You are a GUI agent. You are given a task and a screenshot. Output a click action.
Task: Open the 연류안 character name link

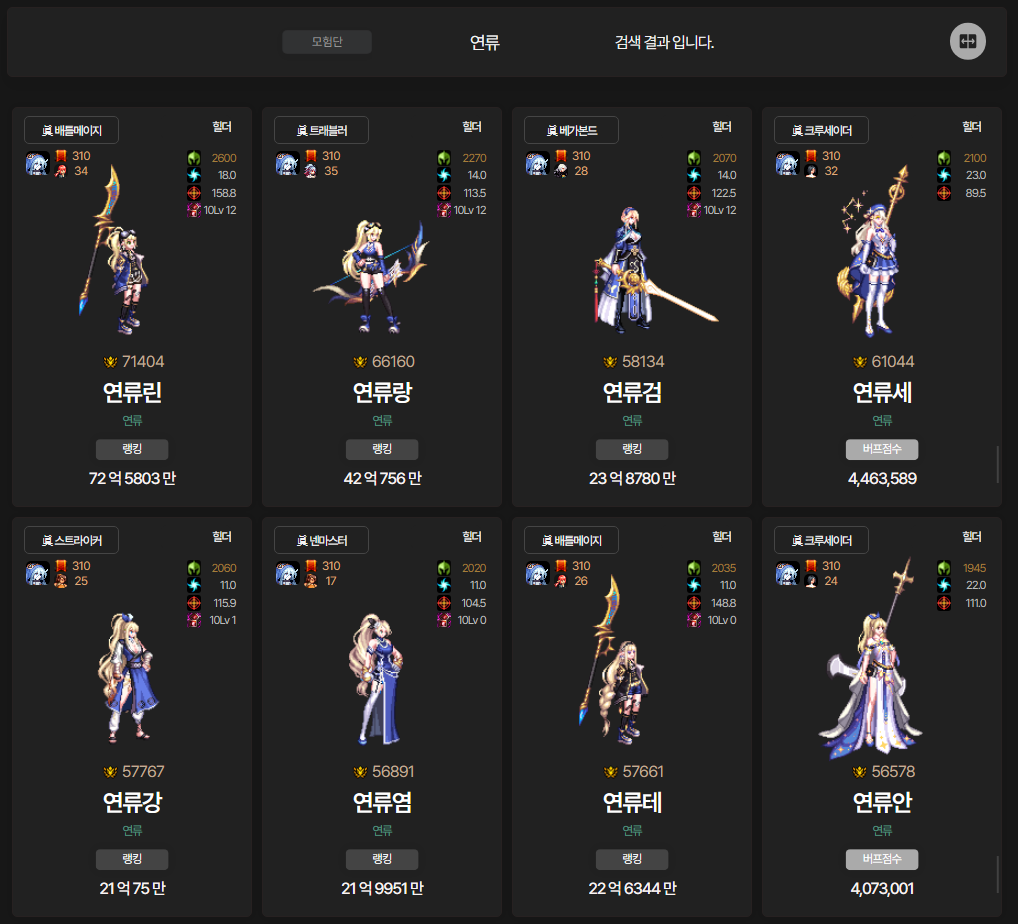[882, 802]
